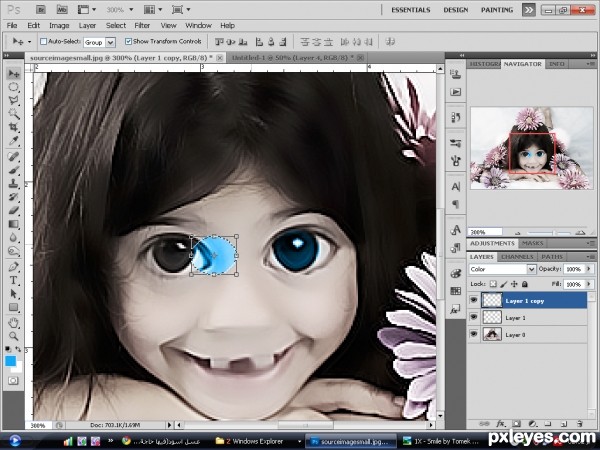The height and width of the screenshot is (450, 600).
Task: Launch Mini Bridge from the top bar
Action: pos(62,10)
